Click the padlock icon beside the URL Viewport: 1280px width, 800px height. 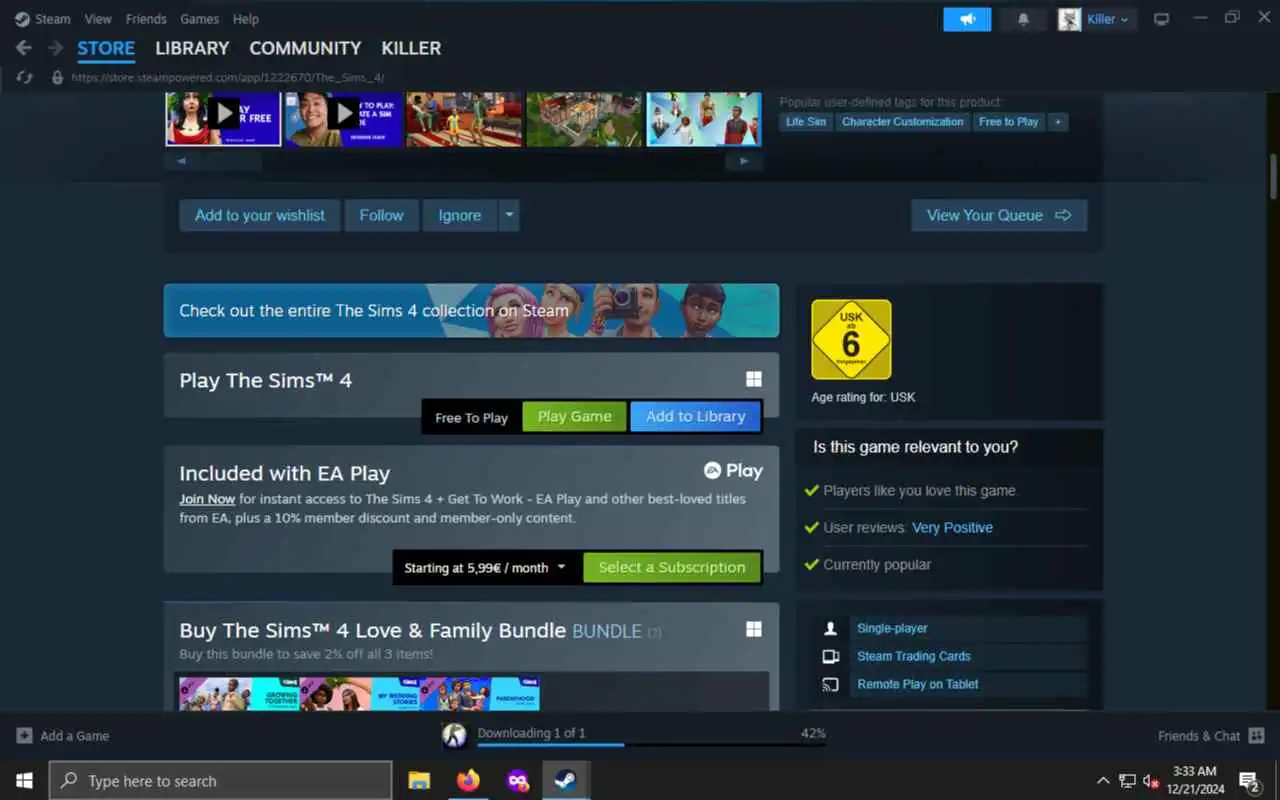tap(57, 77)
